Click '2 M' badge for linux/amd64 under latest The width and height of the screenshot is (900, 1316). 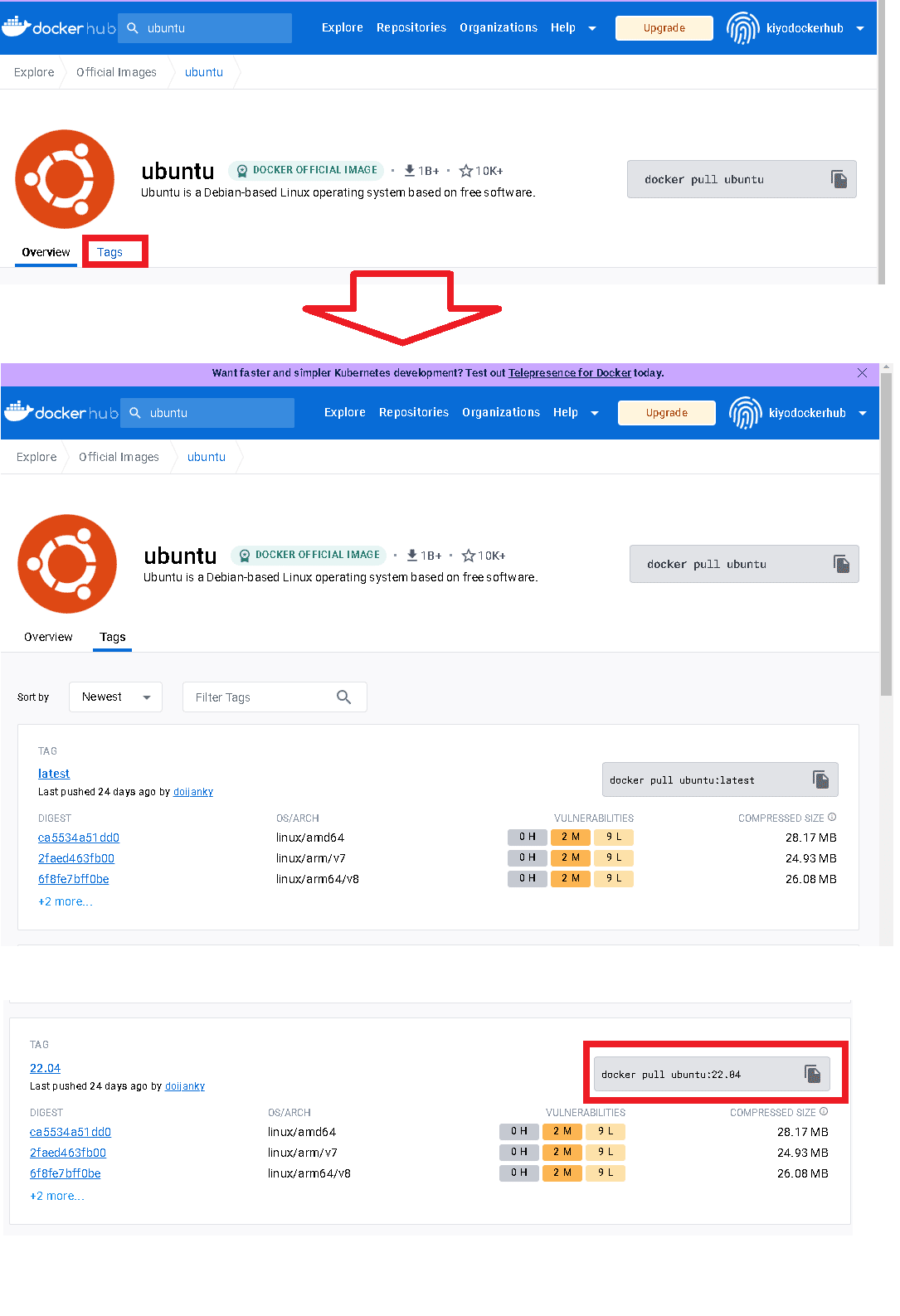(571, 837)
